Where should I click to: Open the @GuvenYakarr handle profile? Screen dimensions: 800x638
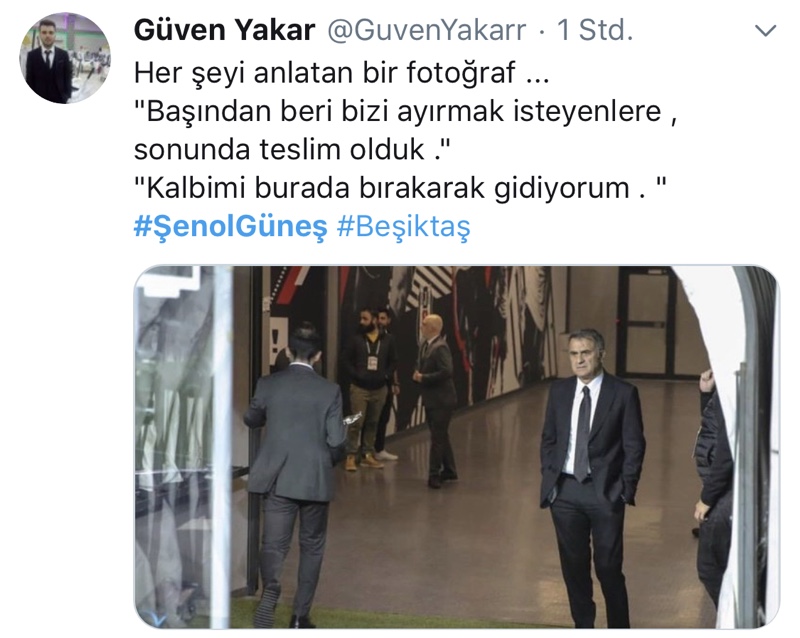click(427, 30)
